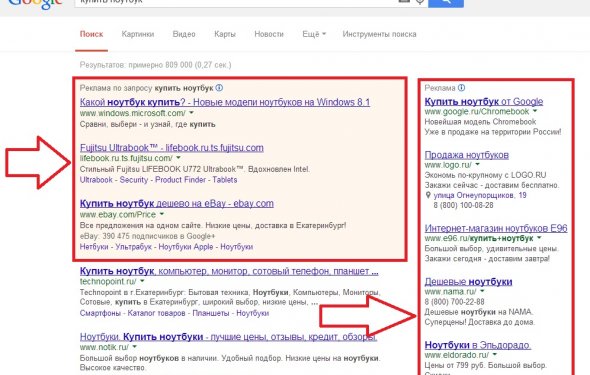Screen dimensions: 590x375
Task: Click the address 'улица Огнеупорщиков, 19'
Action: point(480,195)
